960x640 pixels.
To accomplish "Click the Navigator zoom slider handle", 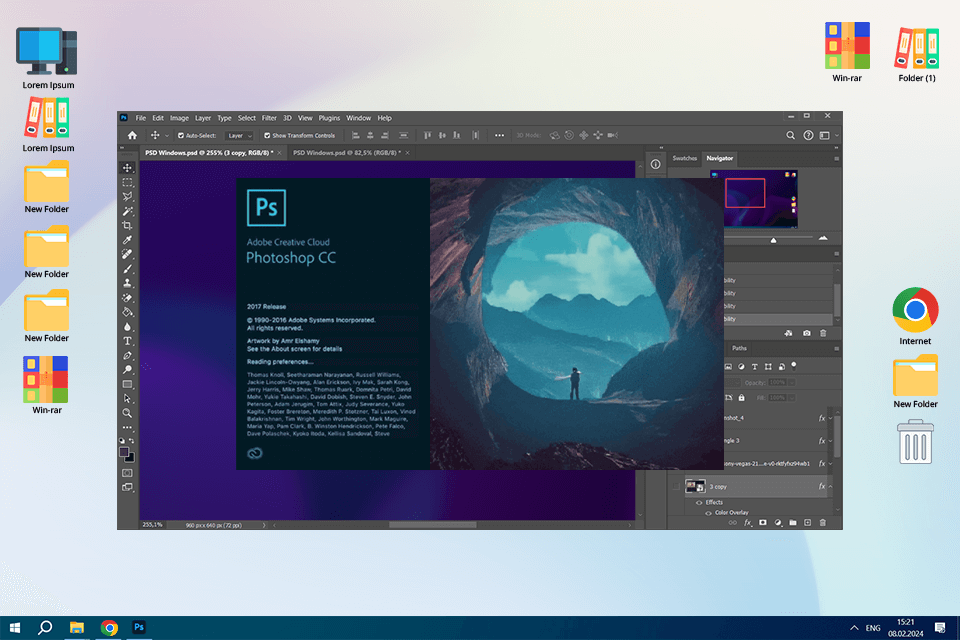I will pos(773,240).
